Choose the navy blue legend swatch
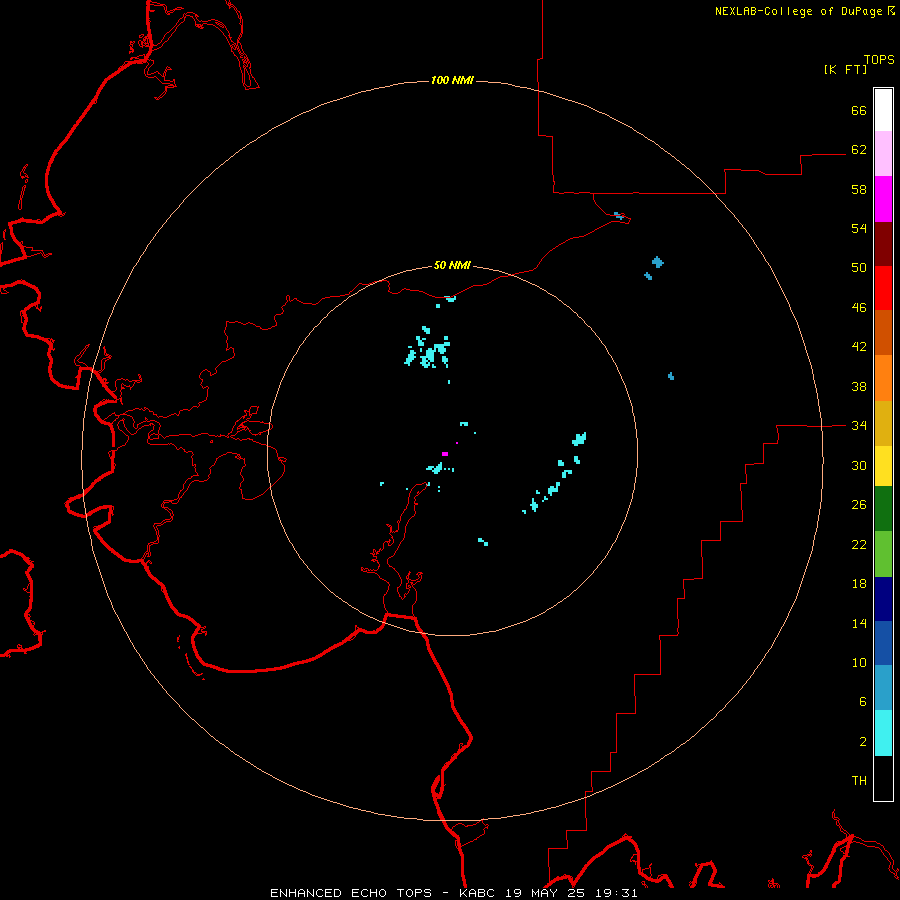Viewport: 900px width, 900px height. click(x=883, y=599)
